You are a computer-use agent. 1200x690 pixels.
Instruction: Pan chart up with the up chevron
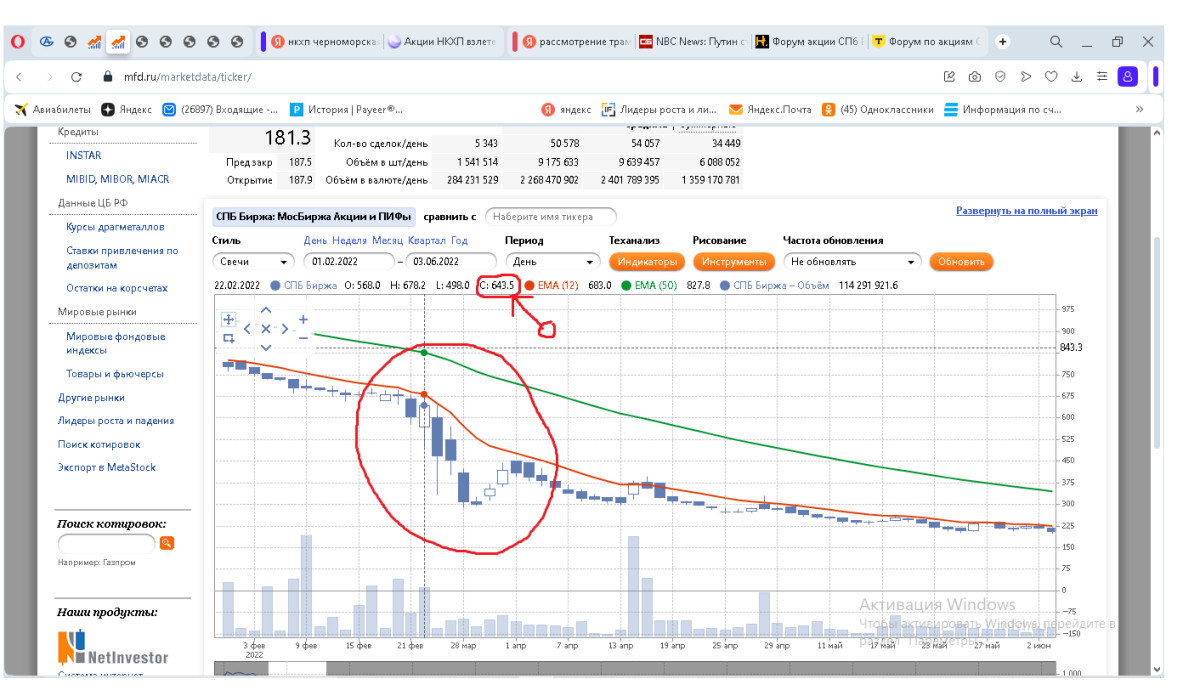click(x=266, y=310)
